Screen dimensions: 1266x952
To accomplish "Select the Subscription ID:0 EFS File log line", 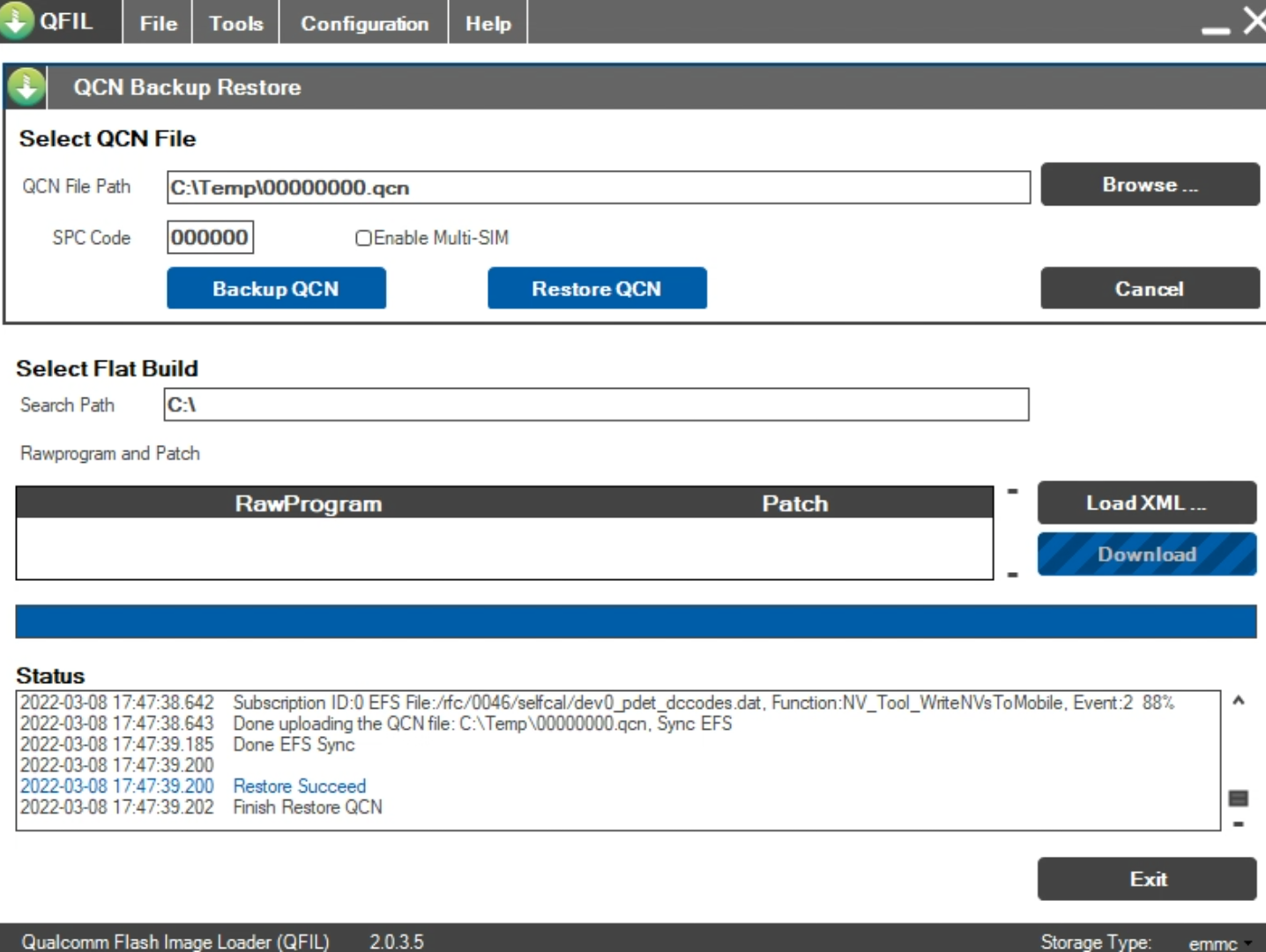I will [x=597, y=703].
